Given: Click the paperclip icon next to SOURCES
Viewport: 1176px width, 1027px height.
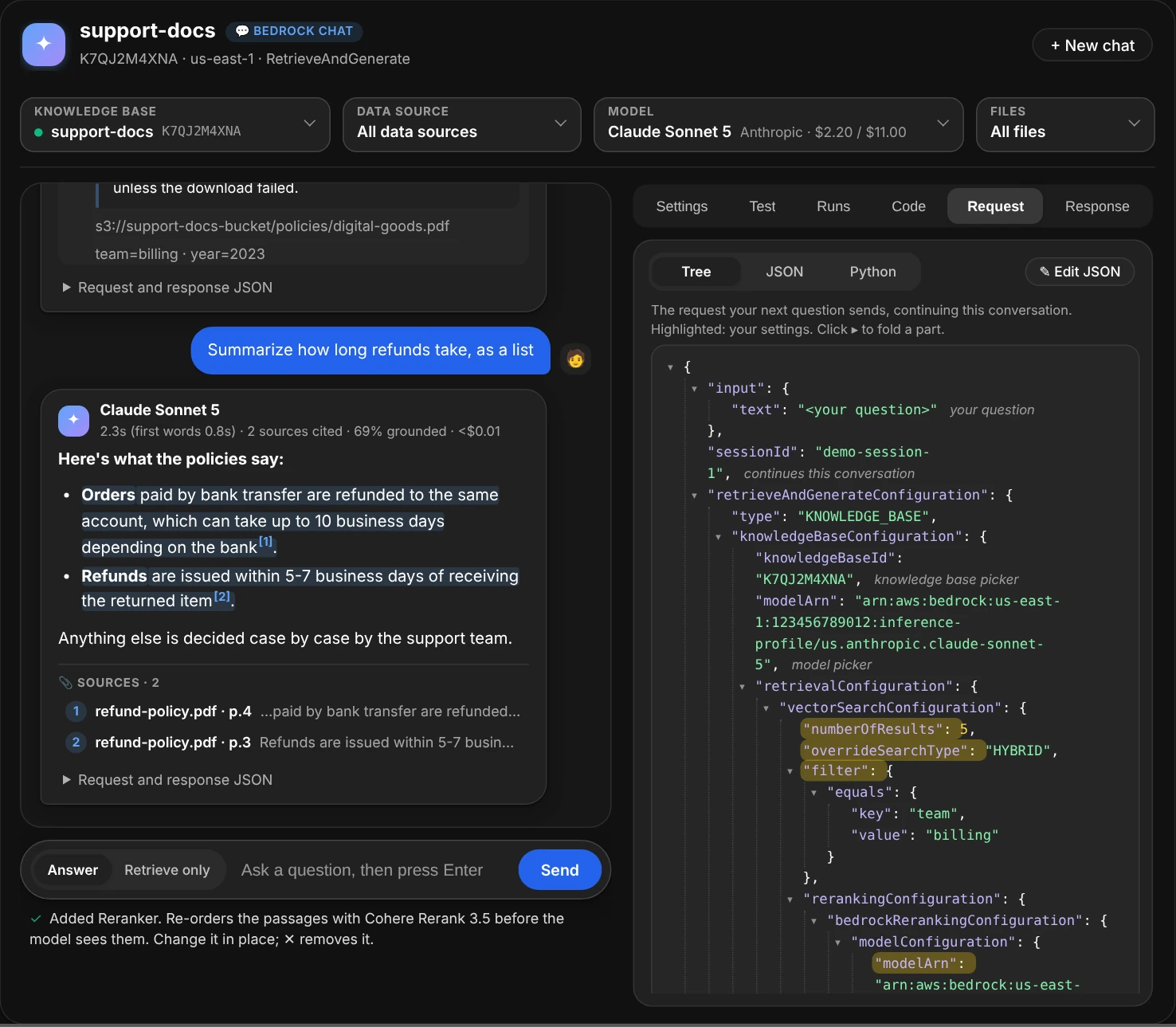Looking at the screenshot, I should click(x=65, y=683).
